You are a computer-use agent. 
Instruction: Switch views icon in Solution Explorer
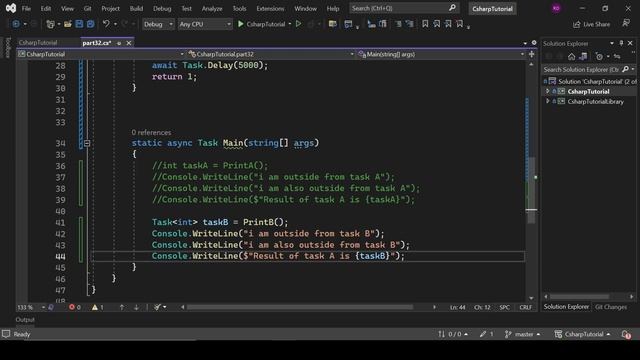coord(583,56)
